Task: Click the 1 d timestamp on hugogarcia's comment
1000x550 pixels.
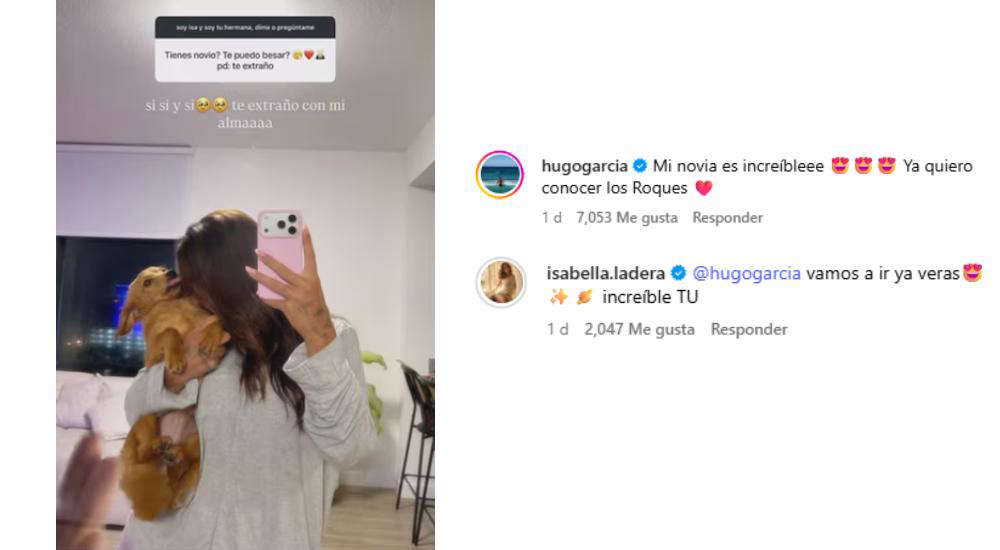Action: pos(552,218)
